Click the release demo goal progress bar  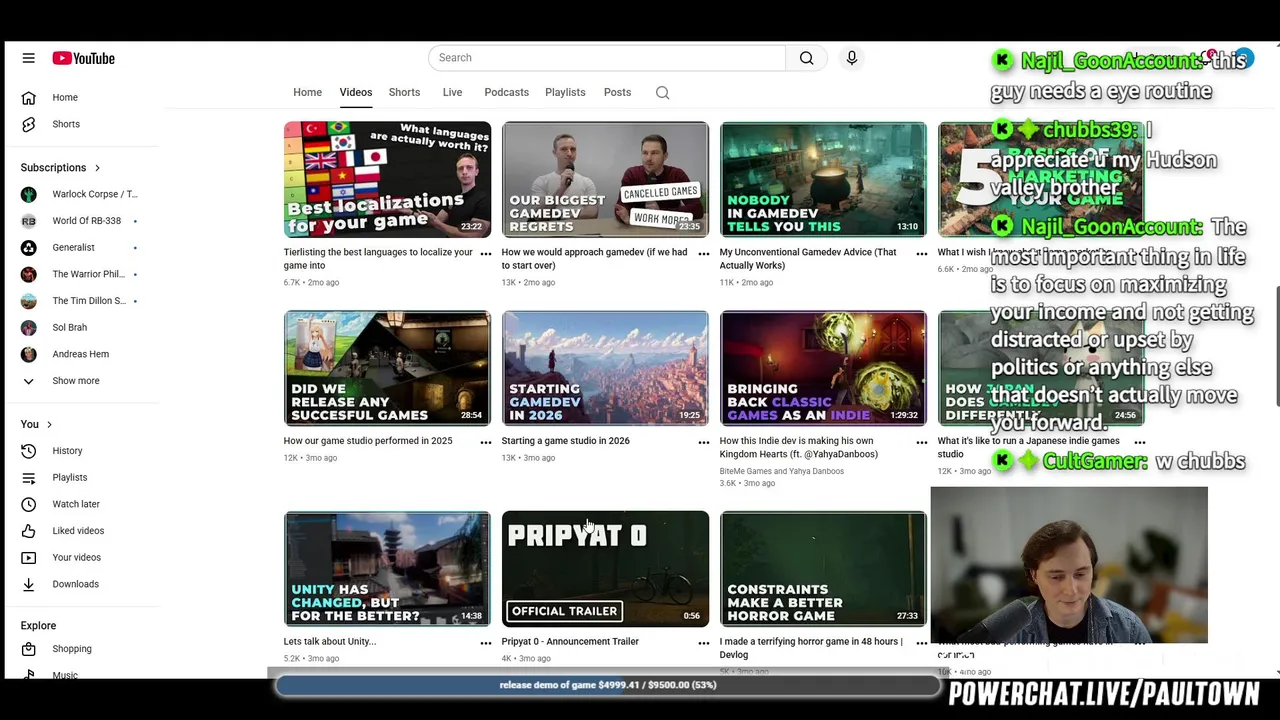coord(608,685)
